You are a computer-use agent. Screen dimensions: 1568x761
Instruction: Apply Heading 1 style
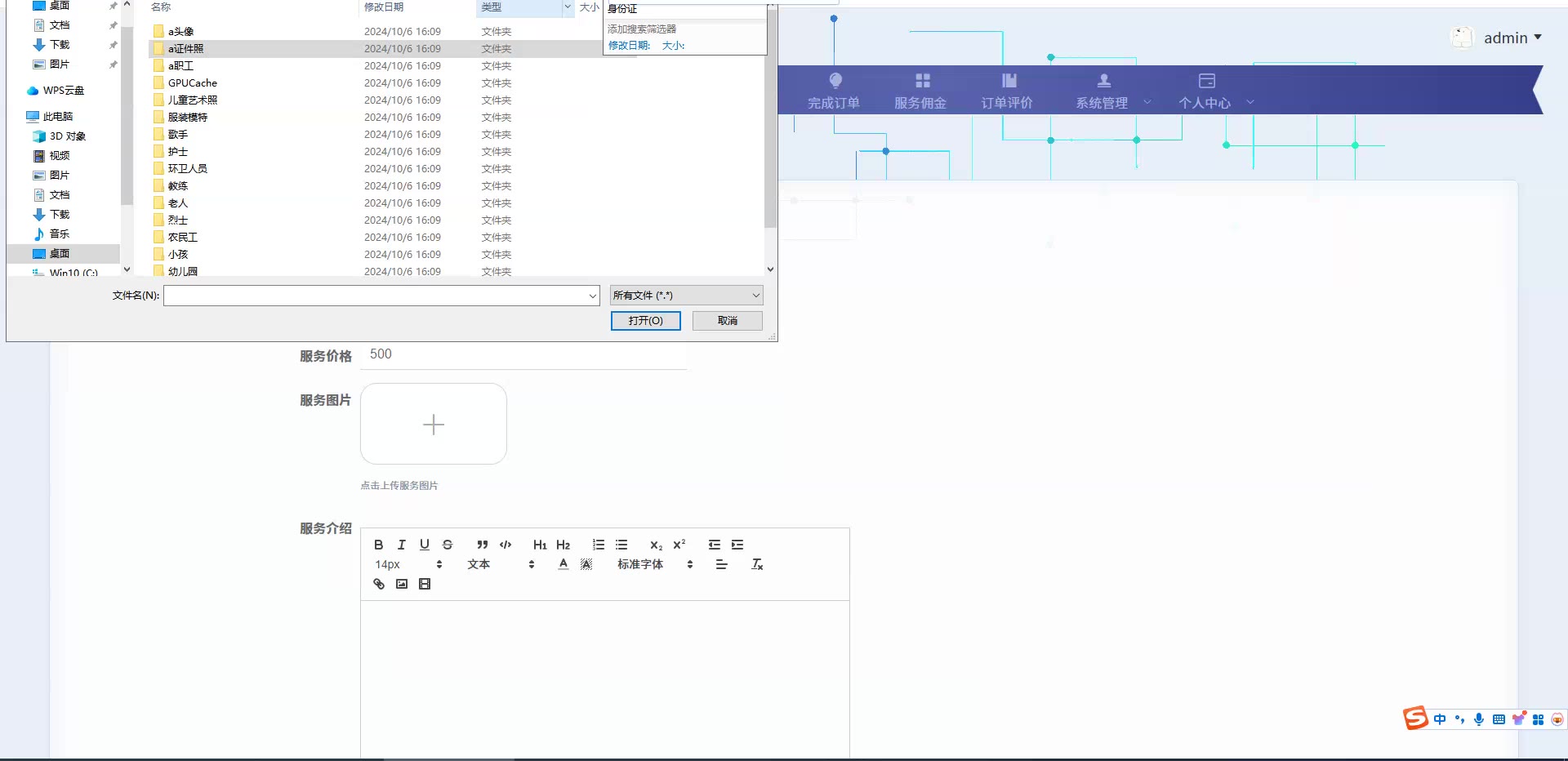point(540,545)
